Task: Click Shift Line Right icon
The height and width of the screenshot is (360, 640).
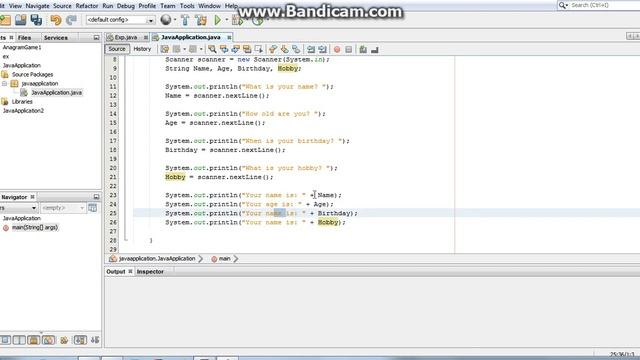Action: [322, 49]
